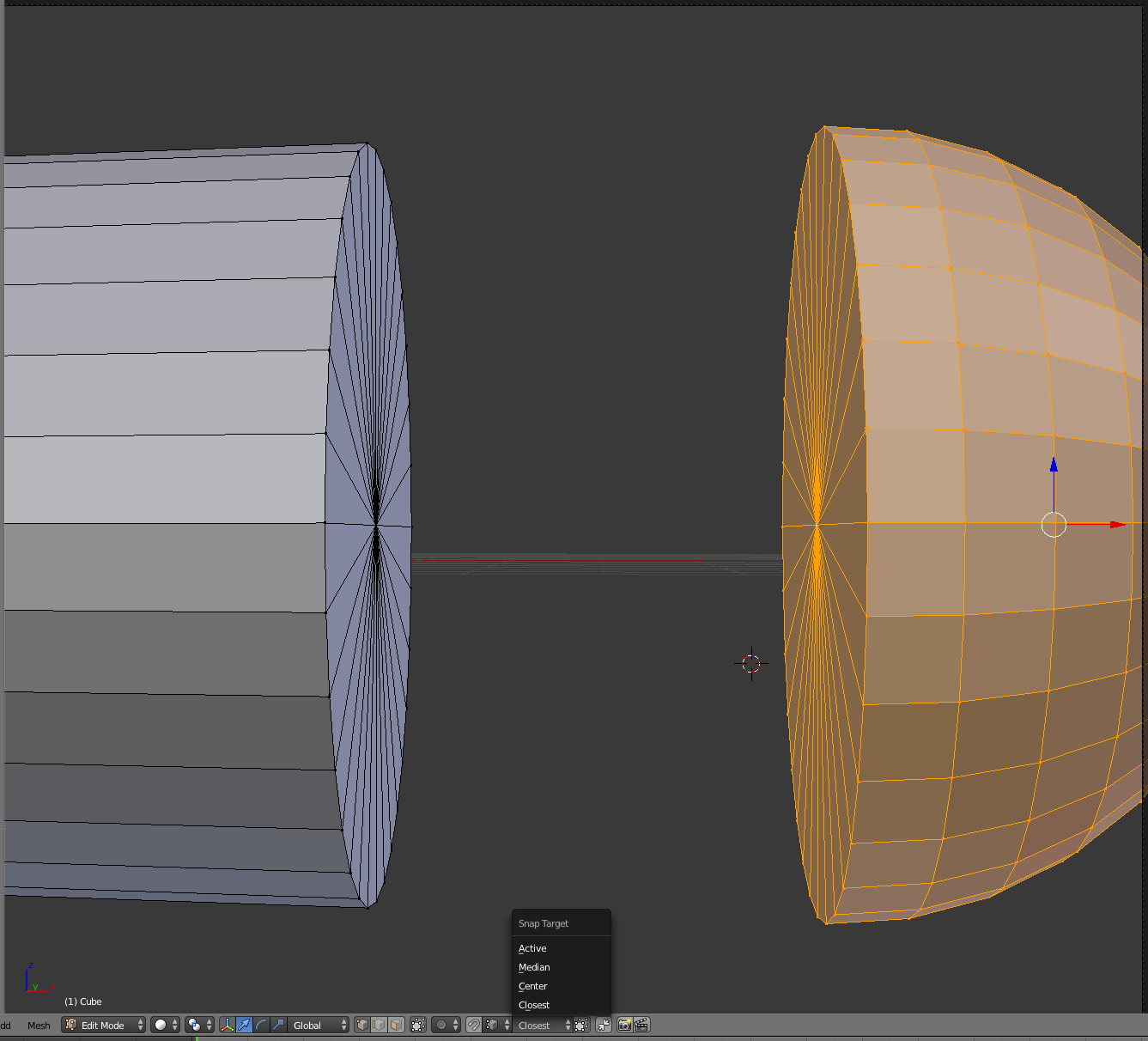Switch to vertex select mode icon

[x=362, y=1025]
